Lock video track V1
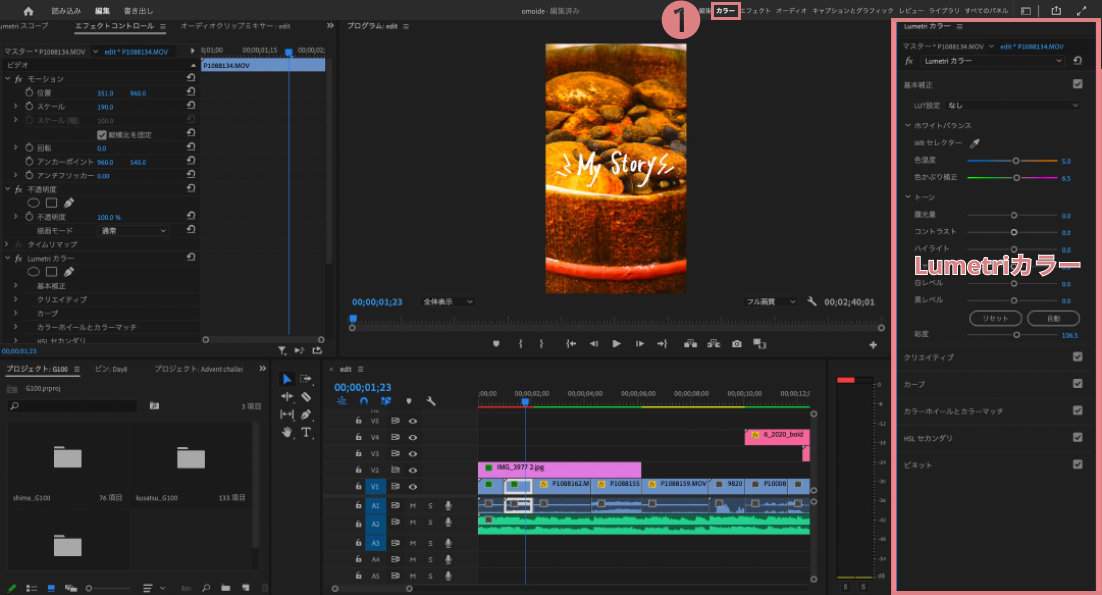This screenshot has height=595, width=1102. pos(358,486)
